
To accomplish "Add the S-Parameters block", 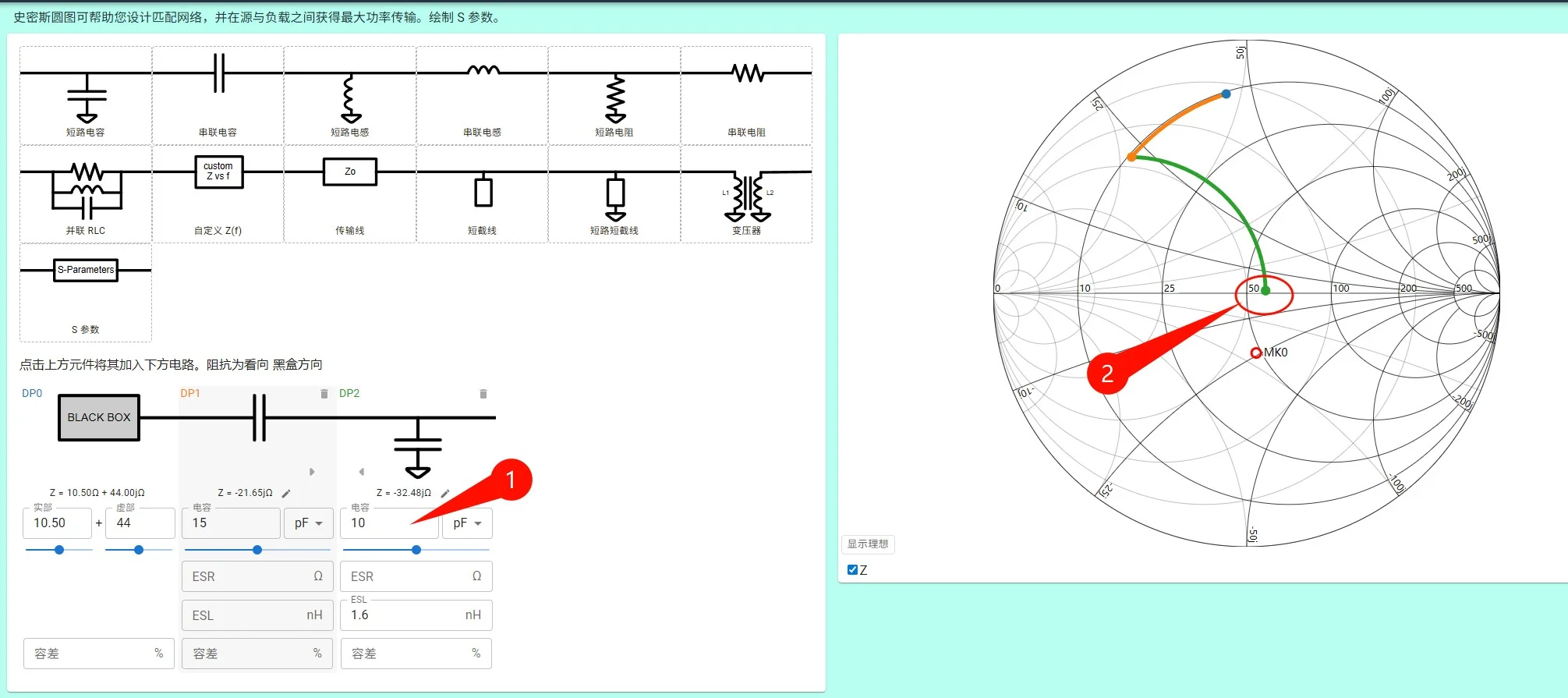I will click(86, 292).
